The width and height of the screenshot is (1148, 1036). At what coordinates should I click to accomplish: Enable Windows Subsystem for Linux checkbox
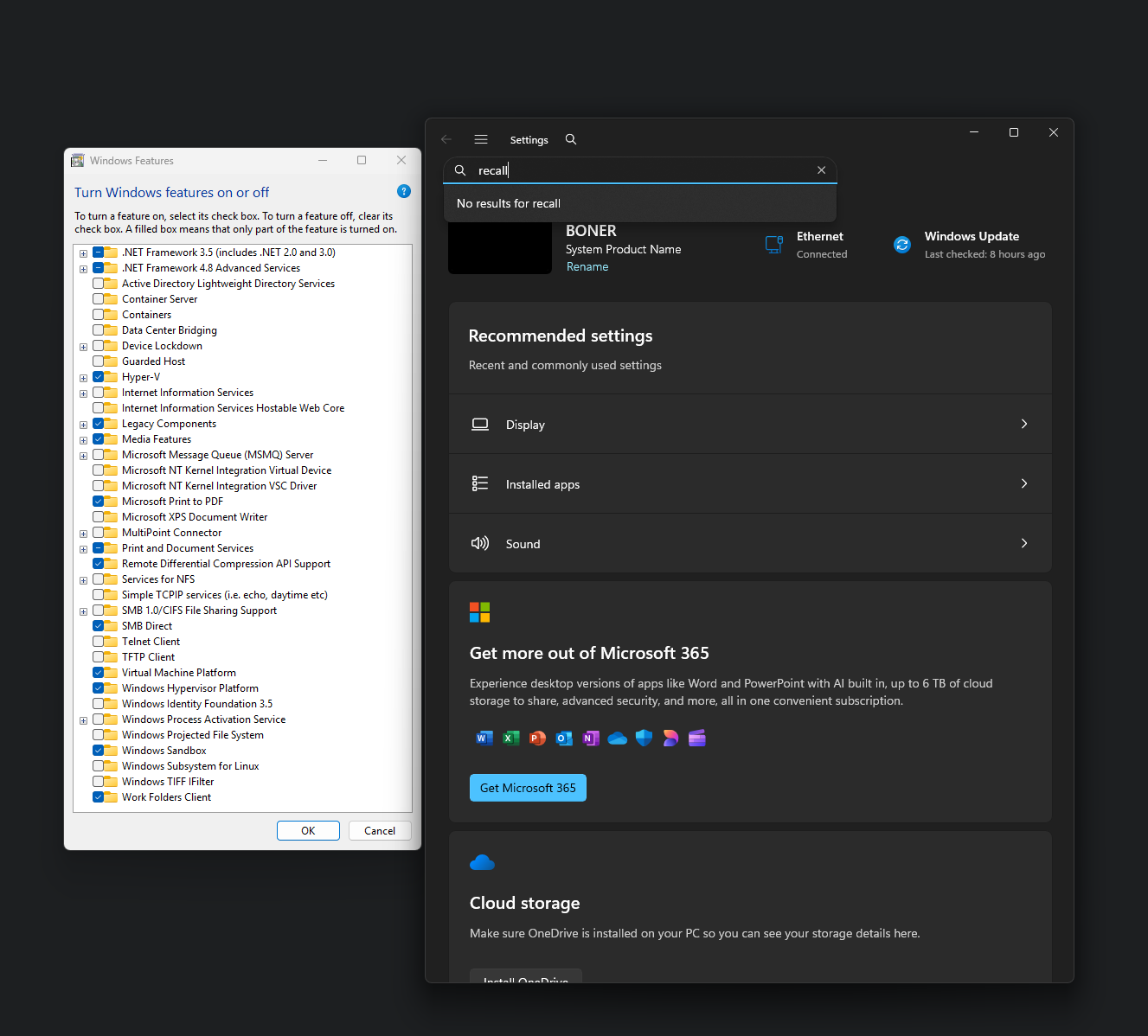click(98, 766)
